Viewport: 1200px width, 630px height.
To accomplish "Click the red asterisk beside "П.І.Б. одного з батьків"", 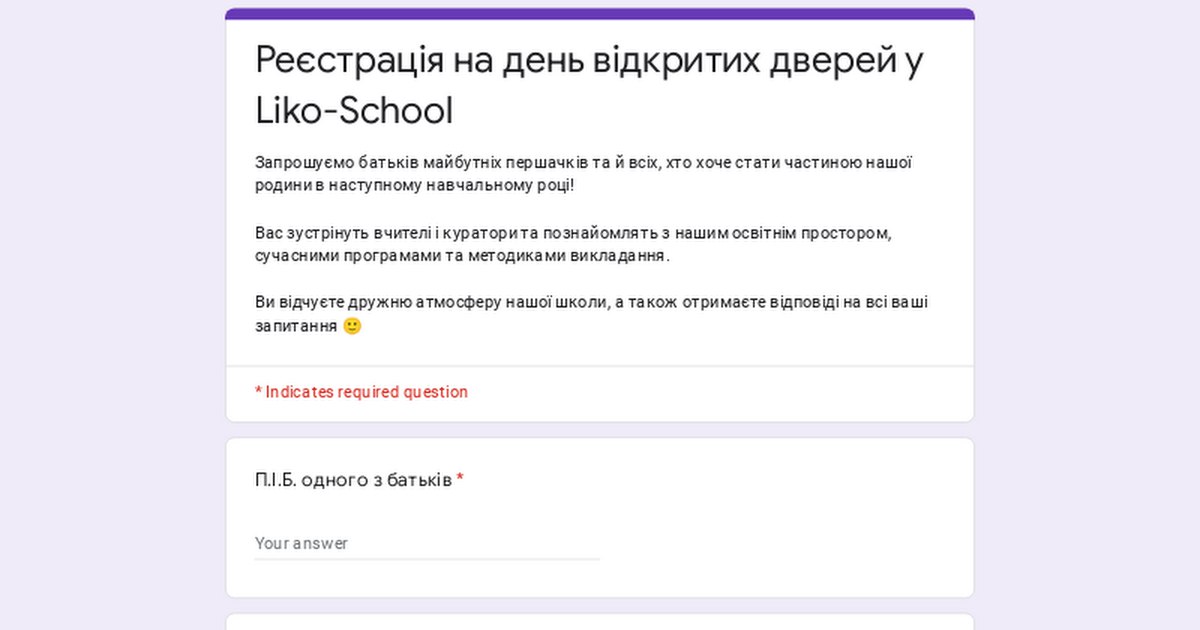I will 460,481.
